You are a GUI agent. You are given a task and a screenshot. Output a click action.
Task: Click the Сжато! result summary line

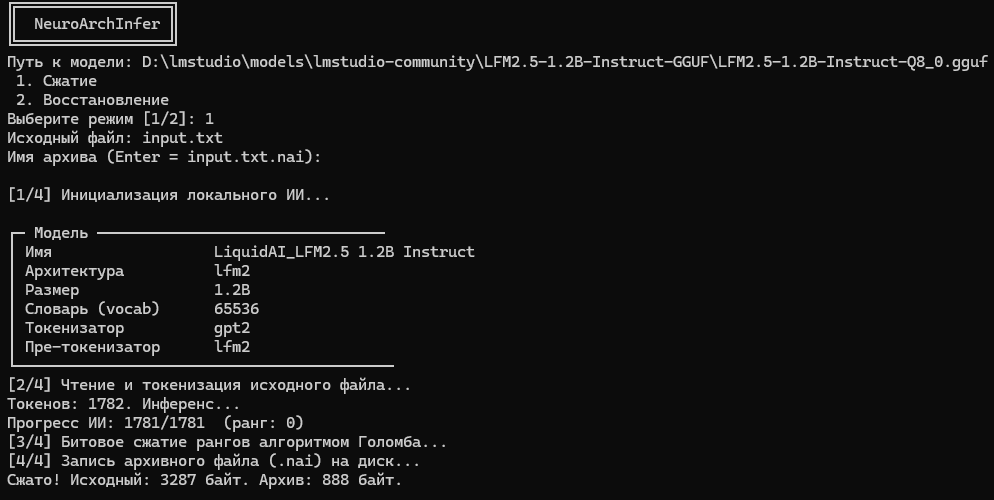[205, 480]
